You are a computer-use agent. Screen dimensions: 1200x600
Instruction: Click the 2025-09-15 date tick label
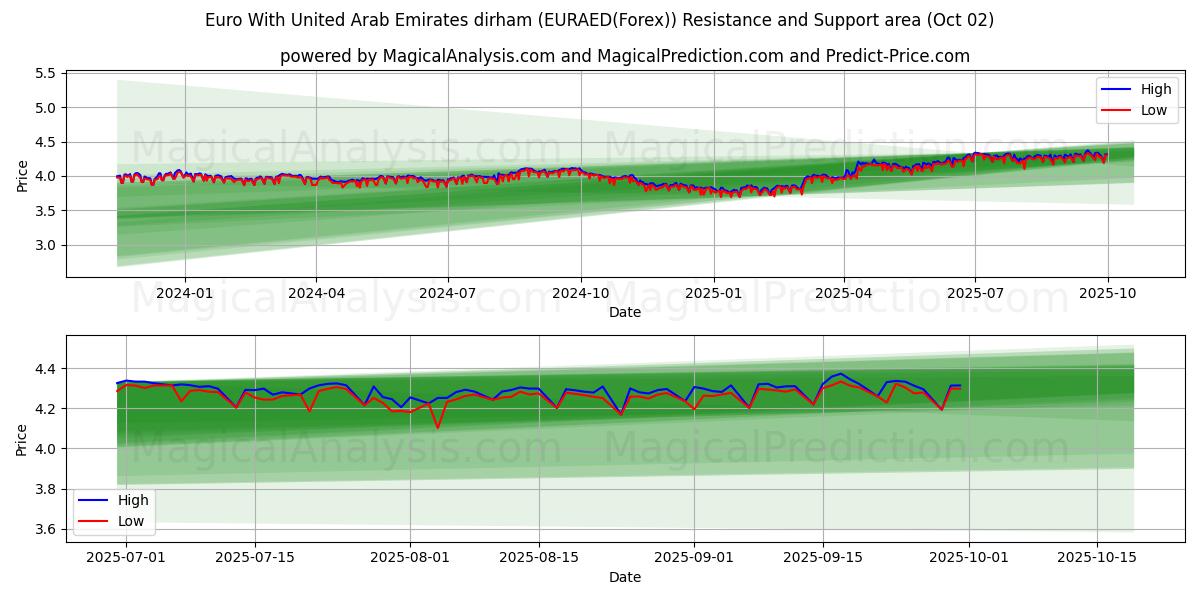click(x=823, y=557)
